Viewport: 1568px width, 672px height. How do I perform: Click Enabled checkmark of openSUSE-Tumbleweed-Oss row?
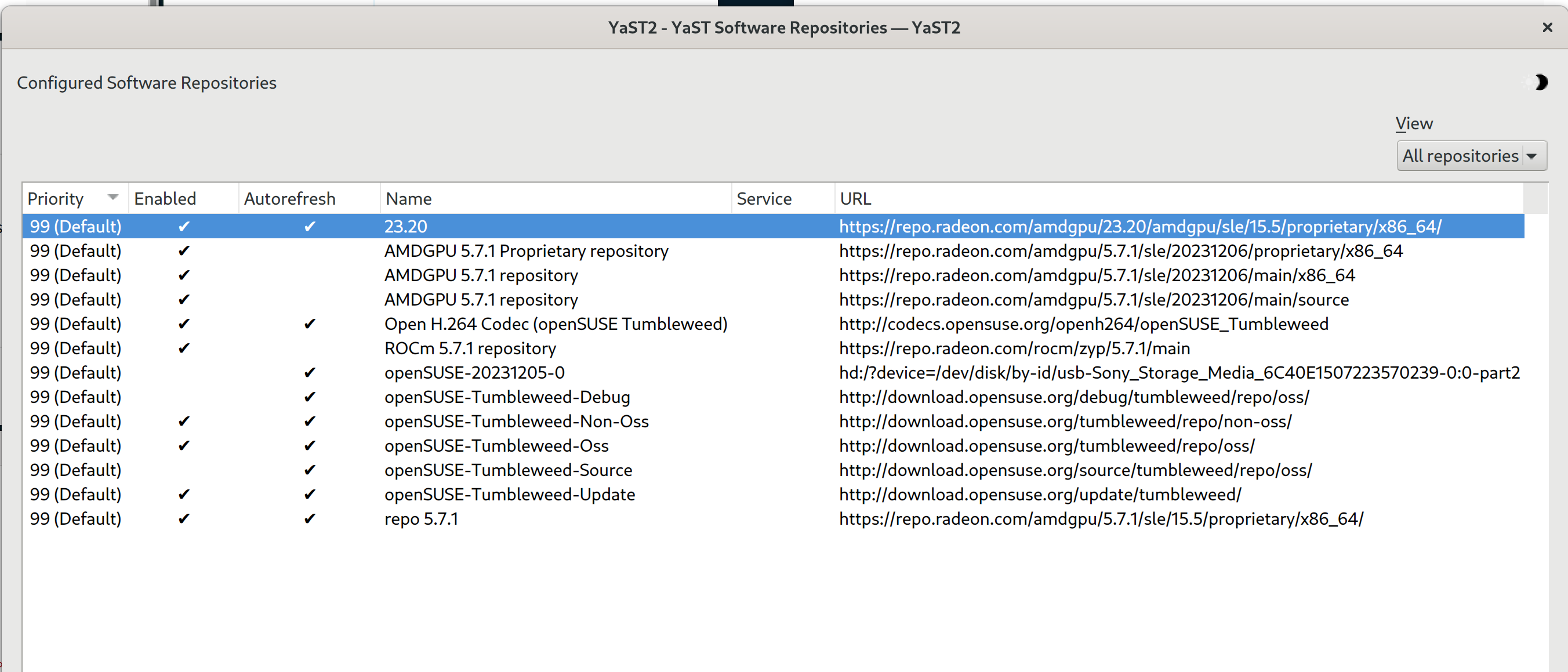(184, 445)
